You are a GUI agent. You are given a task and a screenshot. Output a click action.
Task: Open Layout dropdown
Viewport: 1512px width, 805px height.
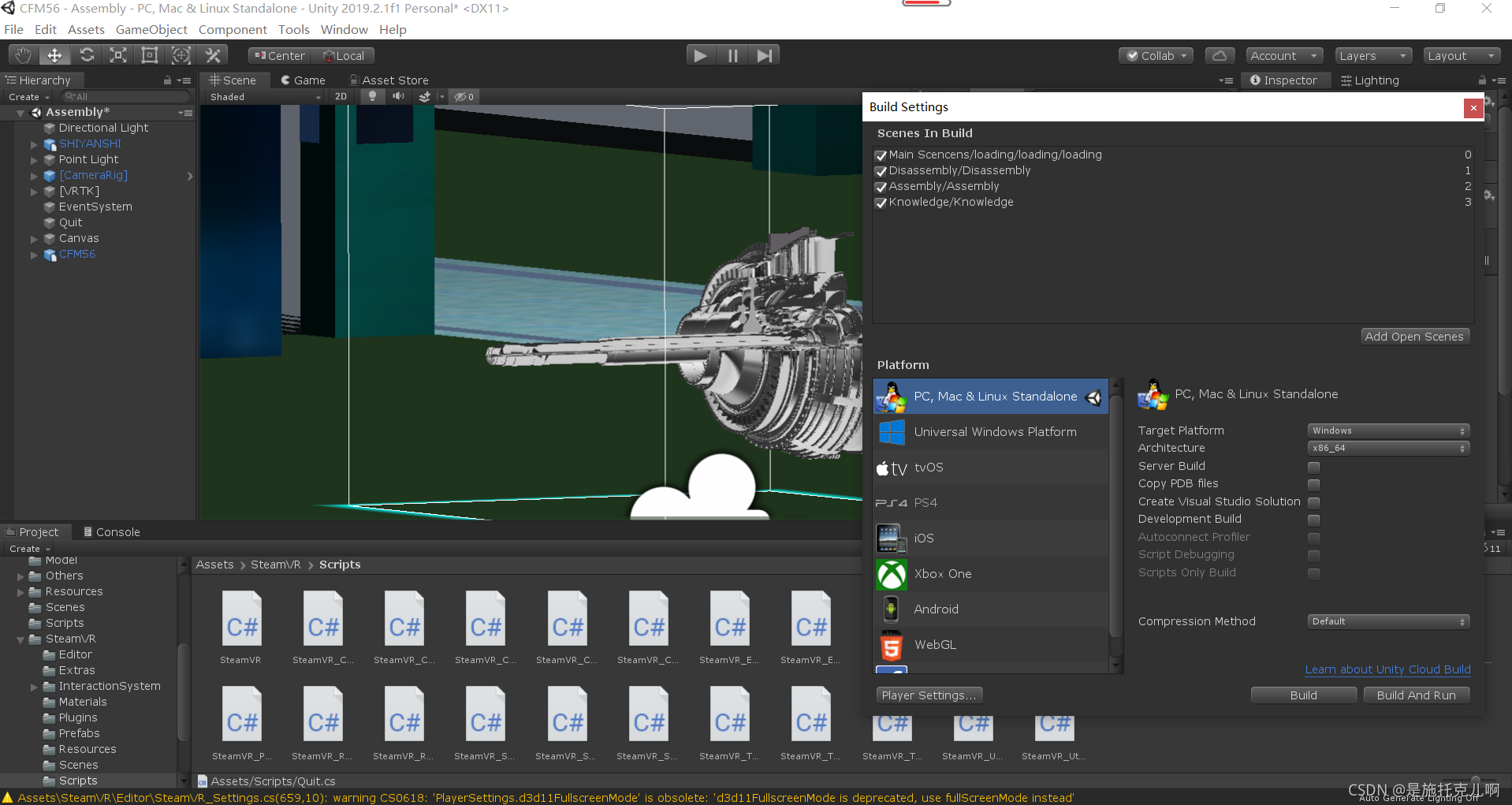1462,56
